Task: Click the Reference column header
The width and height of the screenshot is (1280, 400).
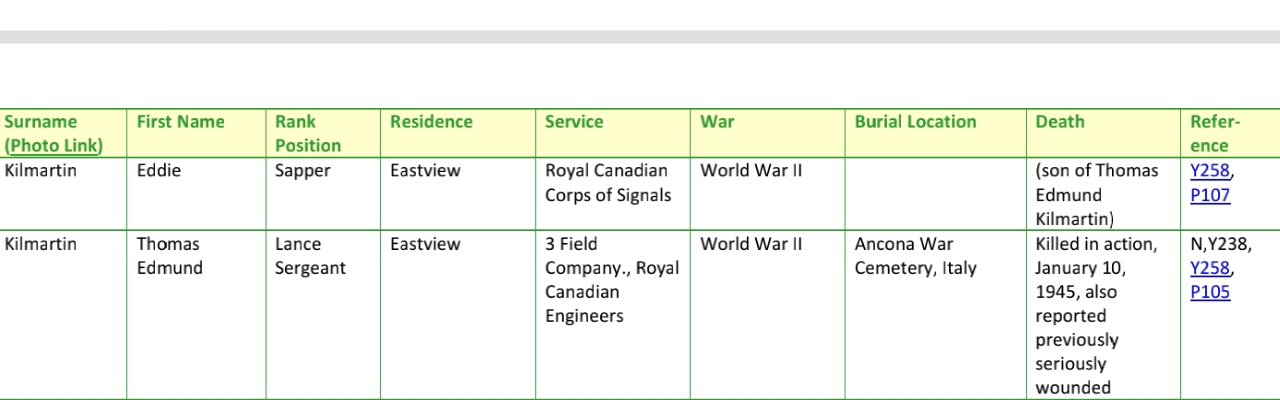Action: click(1214, 133)
